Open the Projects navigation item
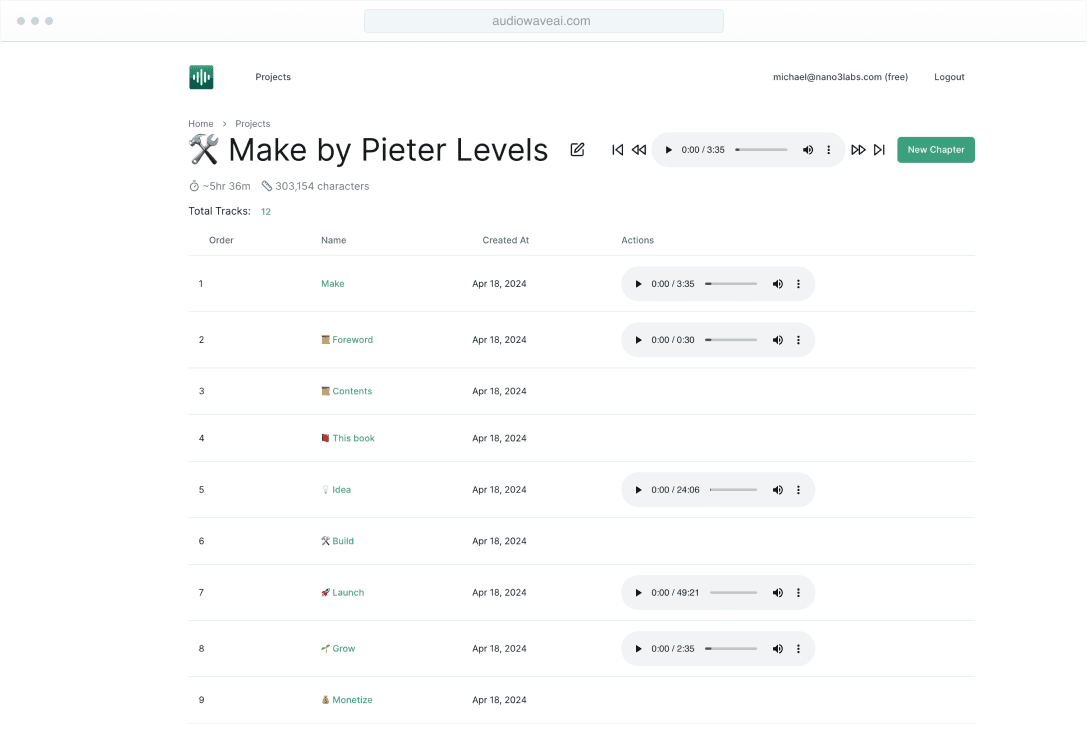 tap(273, 77)
